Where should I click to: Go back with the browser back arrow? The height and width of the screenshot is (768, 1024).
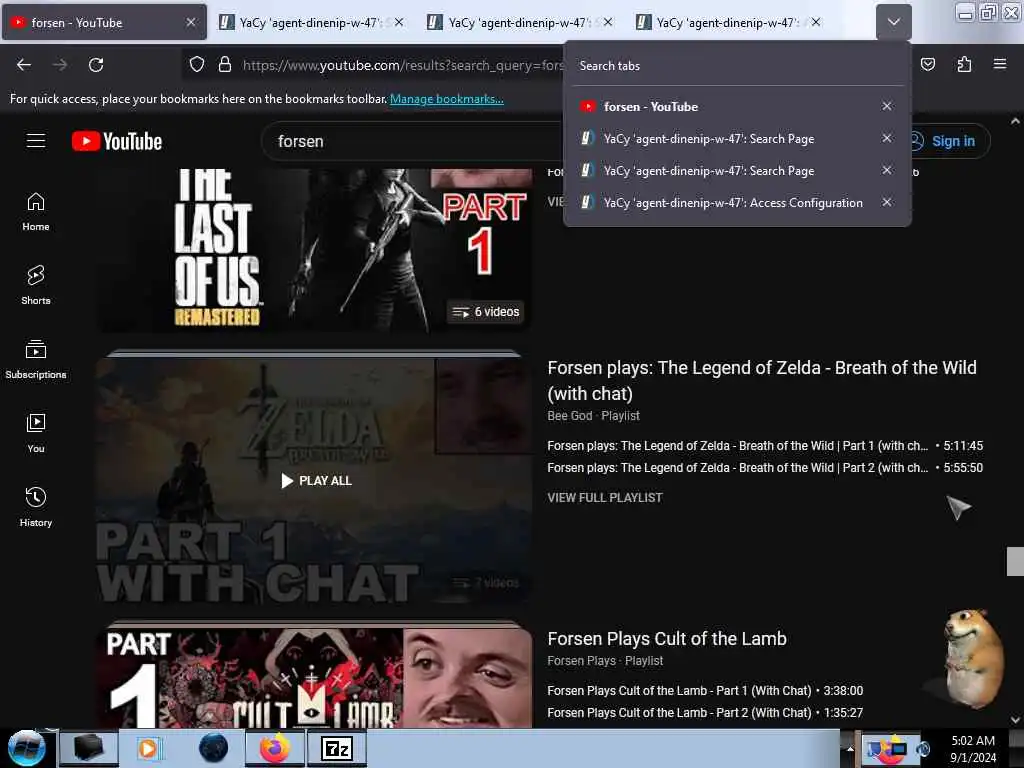click(x=24, y=65)
